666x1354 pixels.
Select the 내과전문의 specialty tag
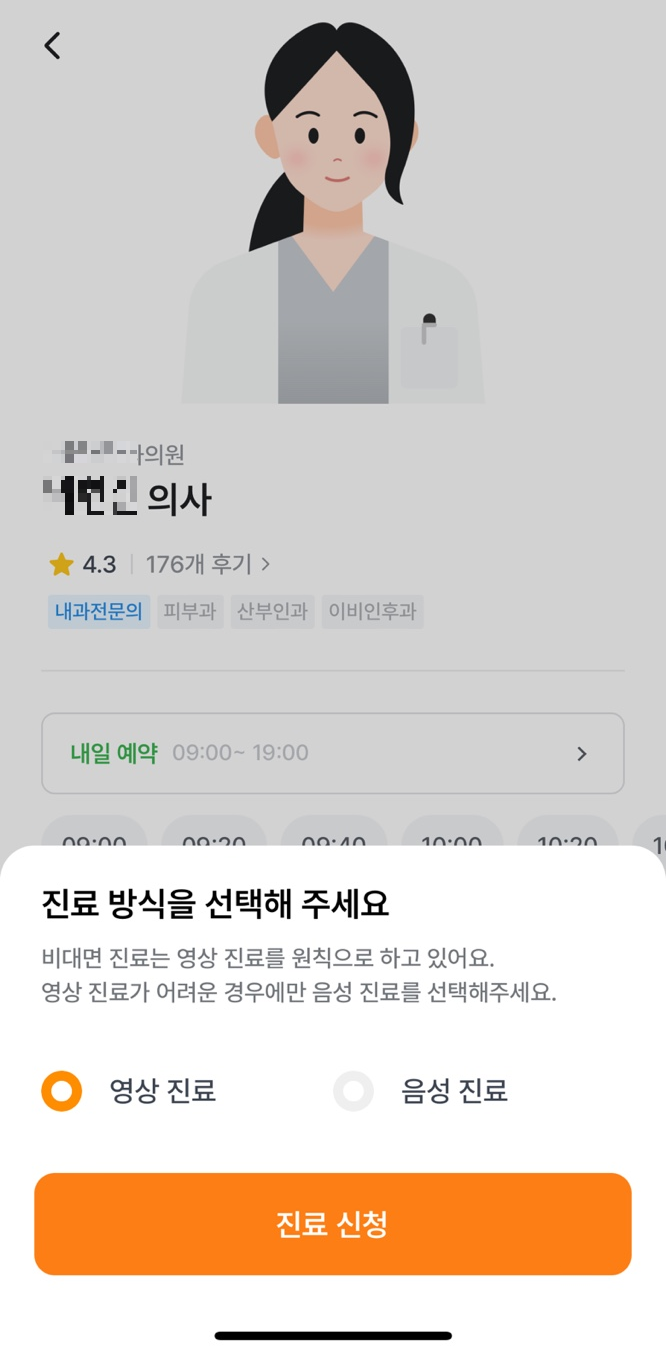click(x=99, y=612)
